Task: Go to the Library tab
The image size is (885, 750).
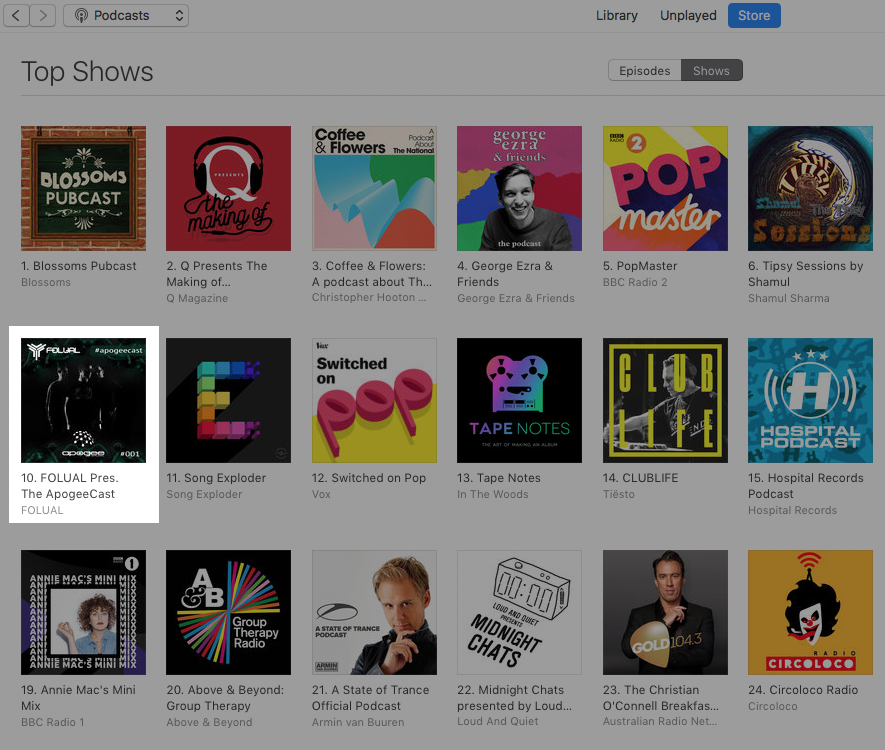Action: (617, 15)
